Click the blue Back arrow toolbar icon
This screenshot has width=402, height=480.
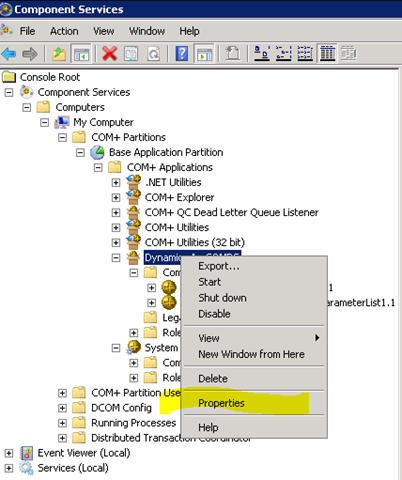9,53
